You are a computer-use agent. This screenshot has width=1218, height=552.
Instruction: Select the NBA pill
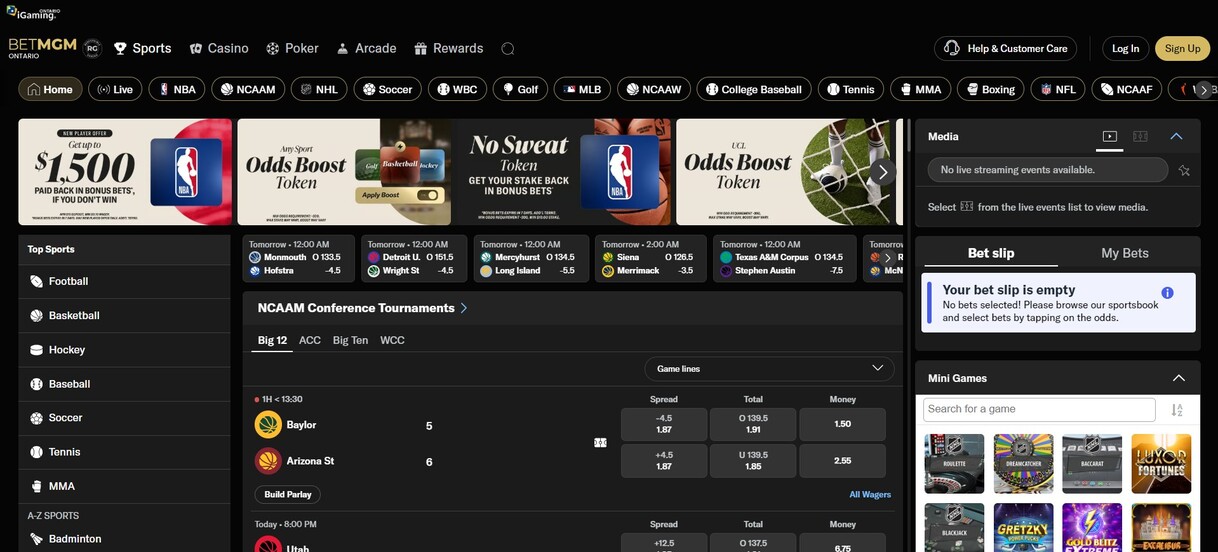177,89
